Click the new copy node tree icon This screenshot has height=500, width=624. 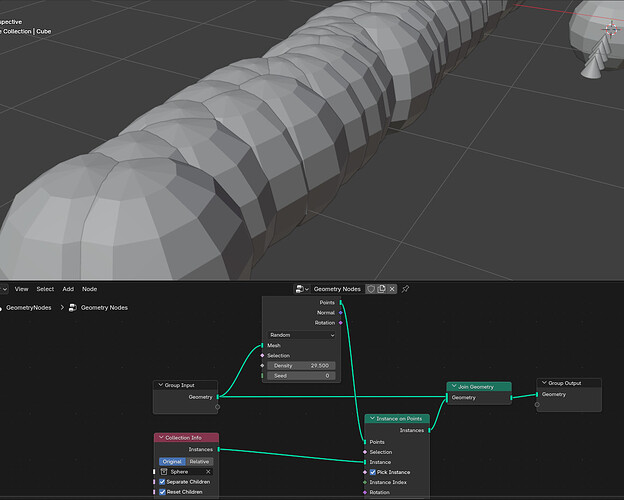[x=381, y=289]
